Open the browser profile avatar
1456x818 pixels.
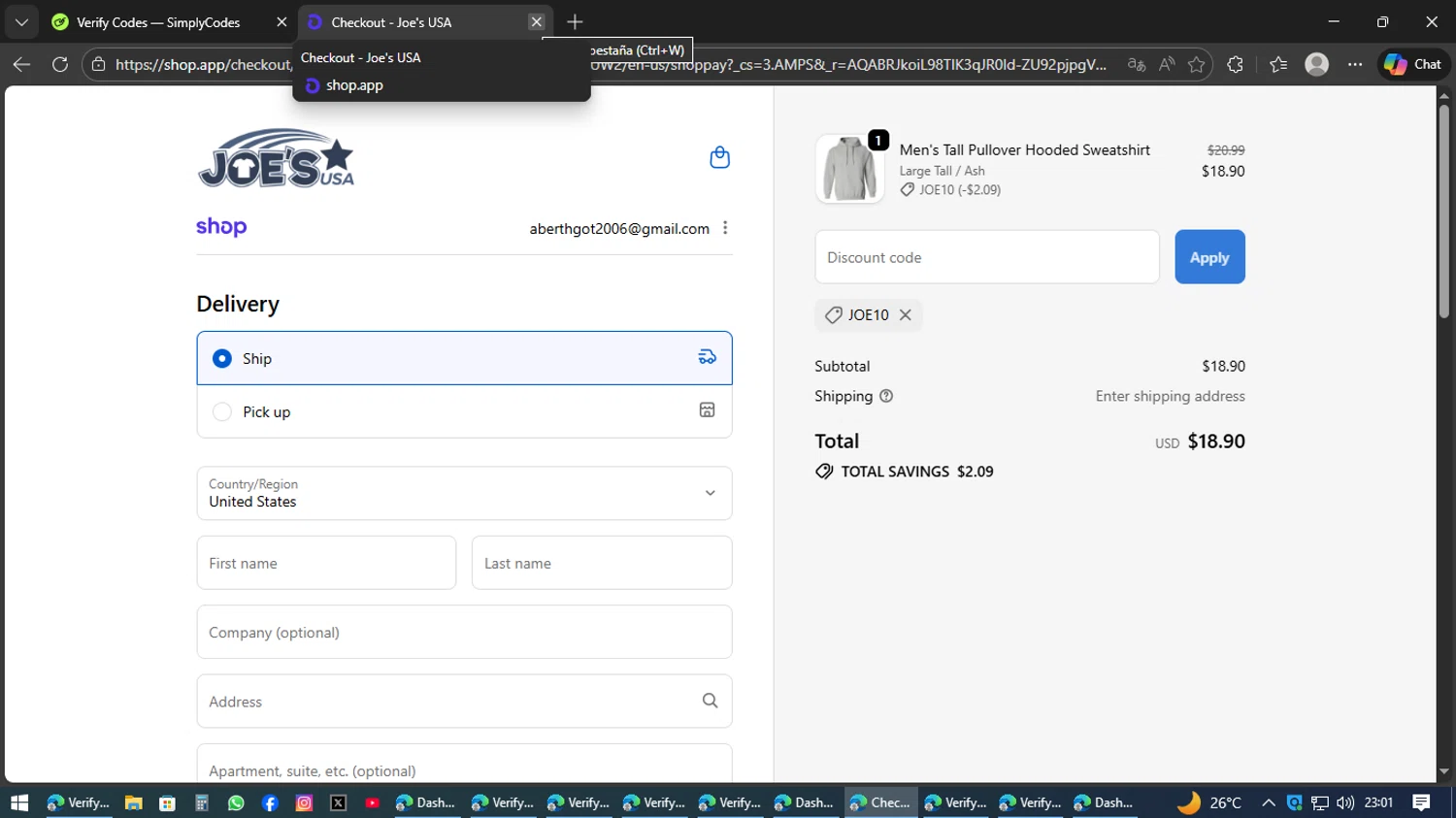click(x=1316, y=64)
